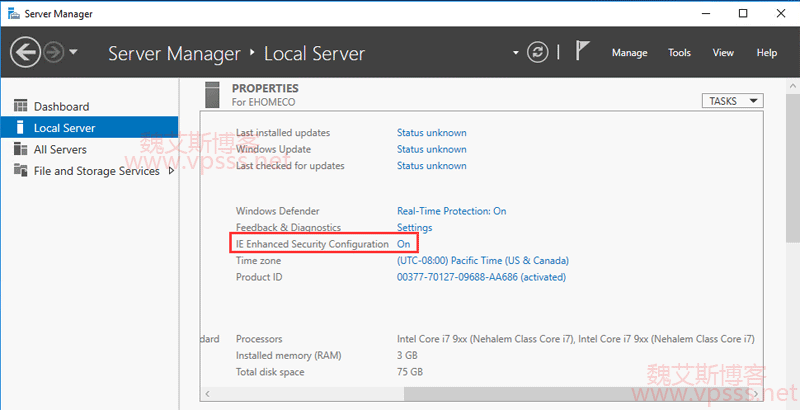Click the Dashboard icon in sidebar
The height and width of the screenshot is (410, 800).
pyautogui.click(x=22, y=106)
